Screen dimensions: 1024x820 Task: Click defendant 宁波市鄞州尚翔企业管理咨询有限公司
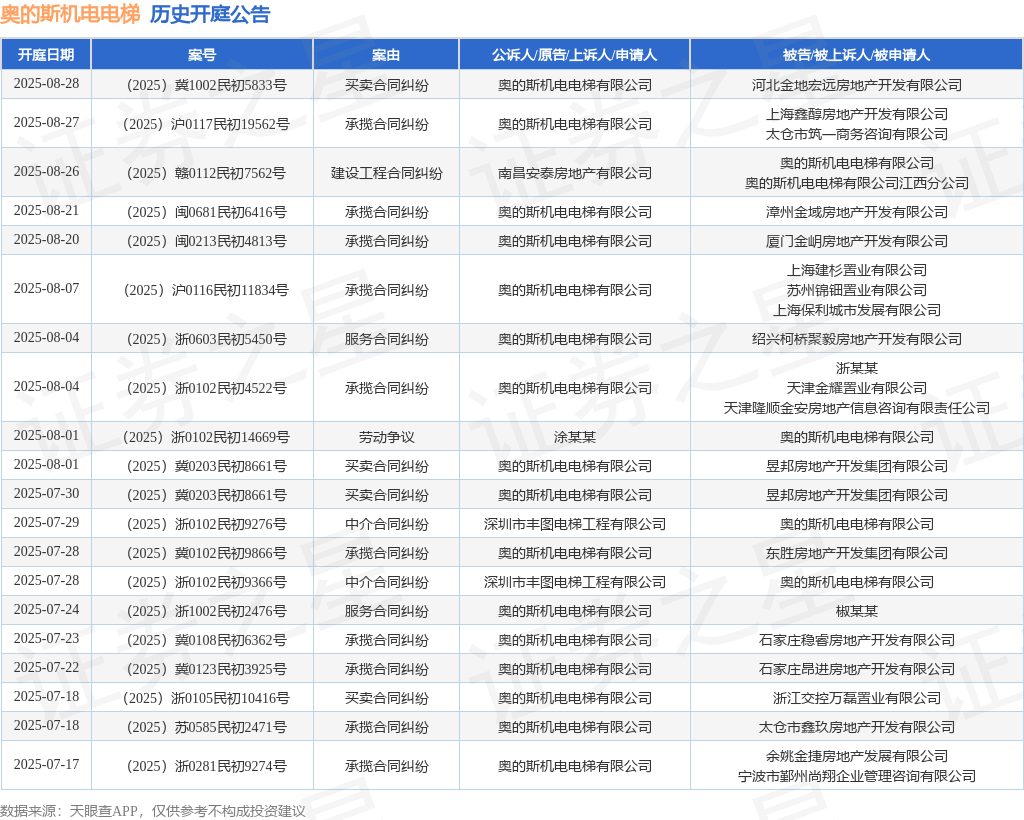857,776
